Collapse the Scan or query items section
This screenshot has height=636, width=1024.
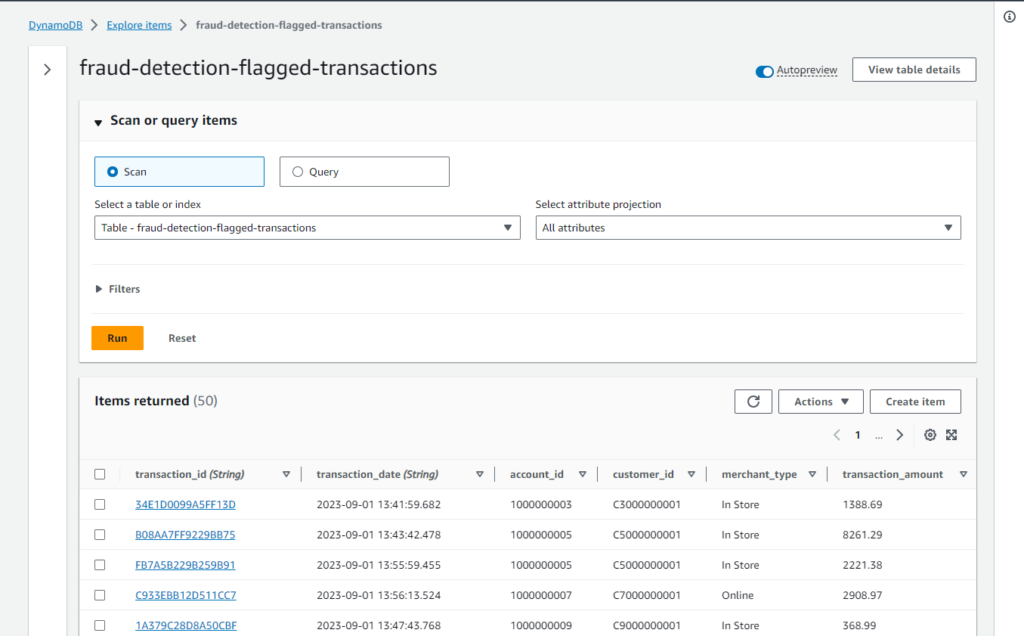coord(97,120)
